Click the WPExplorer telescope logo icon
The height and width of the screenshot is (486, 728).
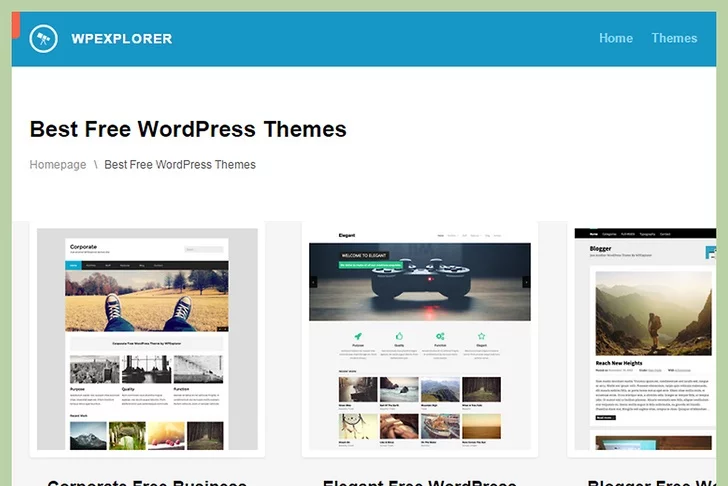[x=43, y=39]
